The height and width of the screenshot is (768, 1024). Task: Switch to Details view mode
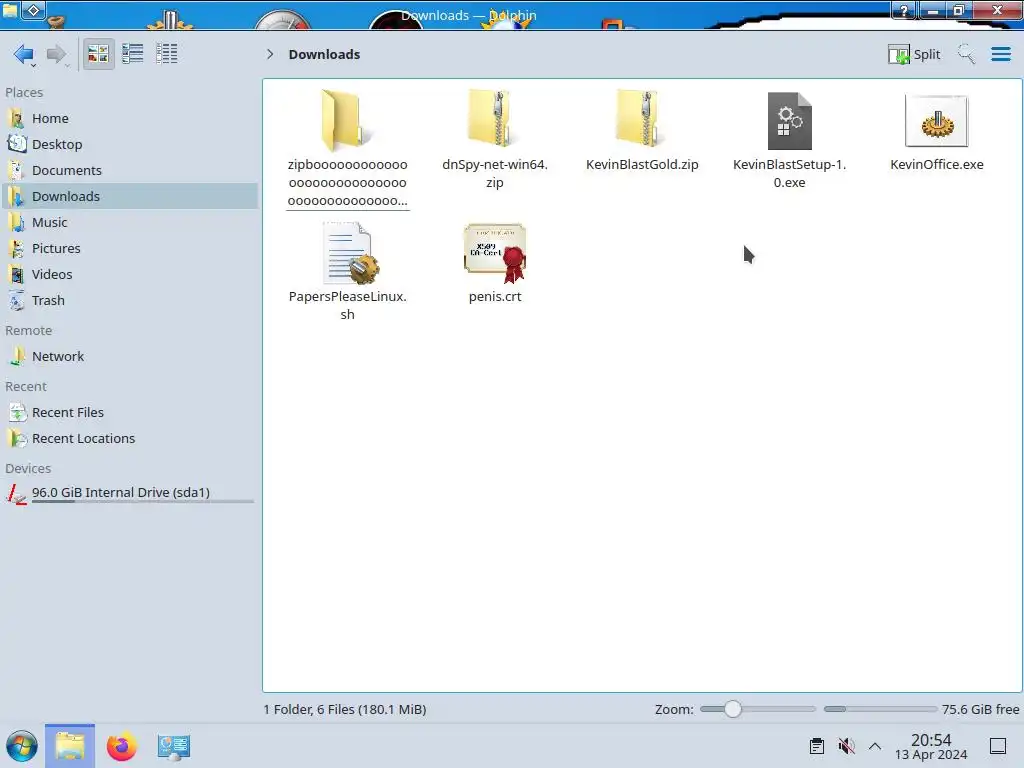coord(167,54)
